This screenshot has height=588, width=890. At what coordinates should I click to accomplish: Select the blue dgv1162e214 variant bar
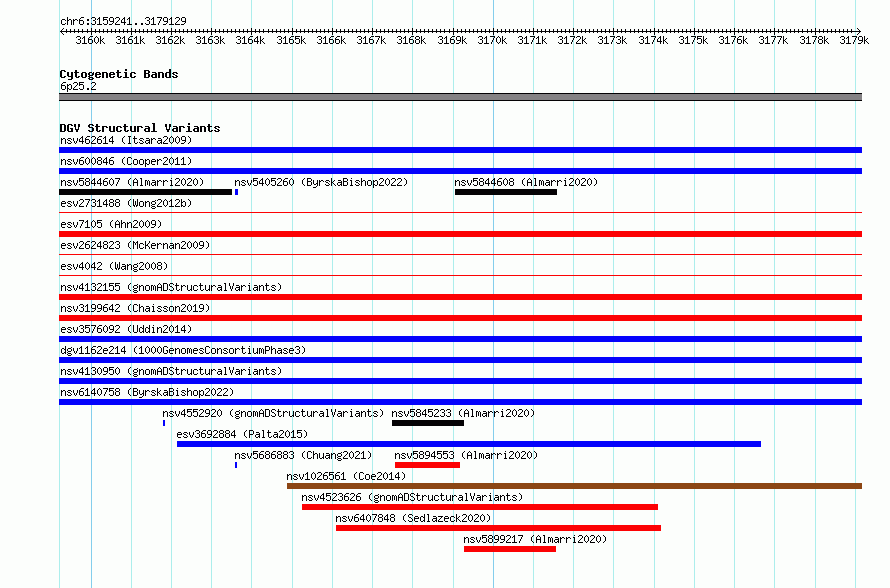[460, 360]
